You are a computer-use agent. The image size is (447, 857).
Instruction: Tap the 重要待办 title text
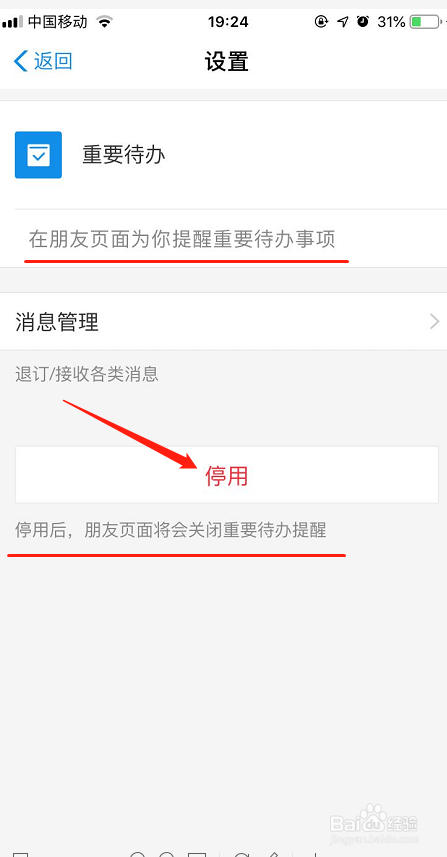(123, 155)
